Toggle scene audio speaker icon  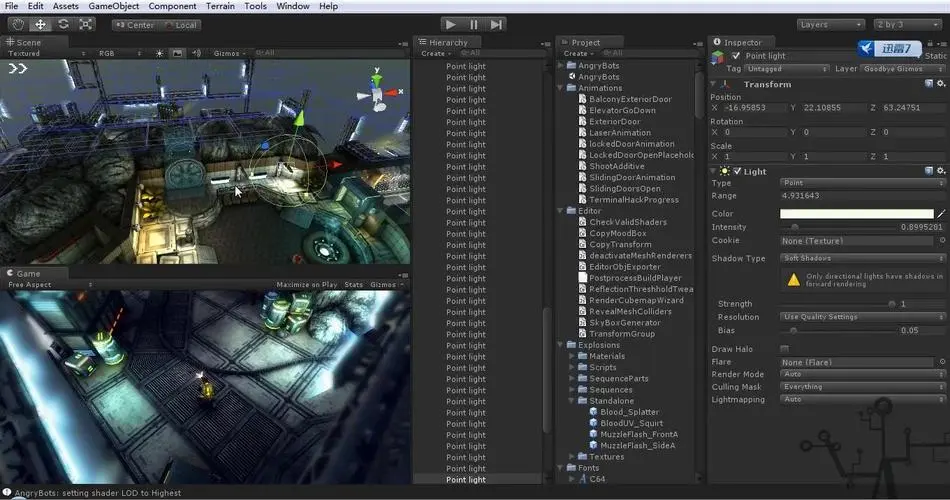pos(196,53)
